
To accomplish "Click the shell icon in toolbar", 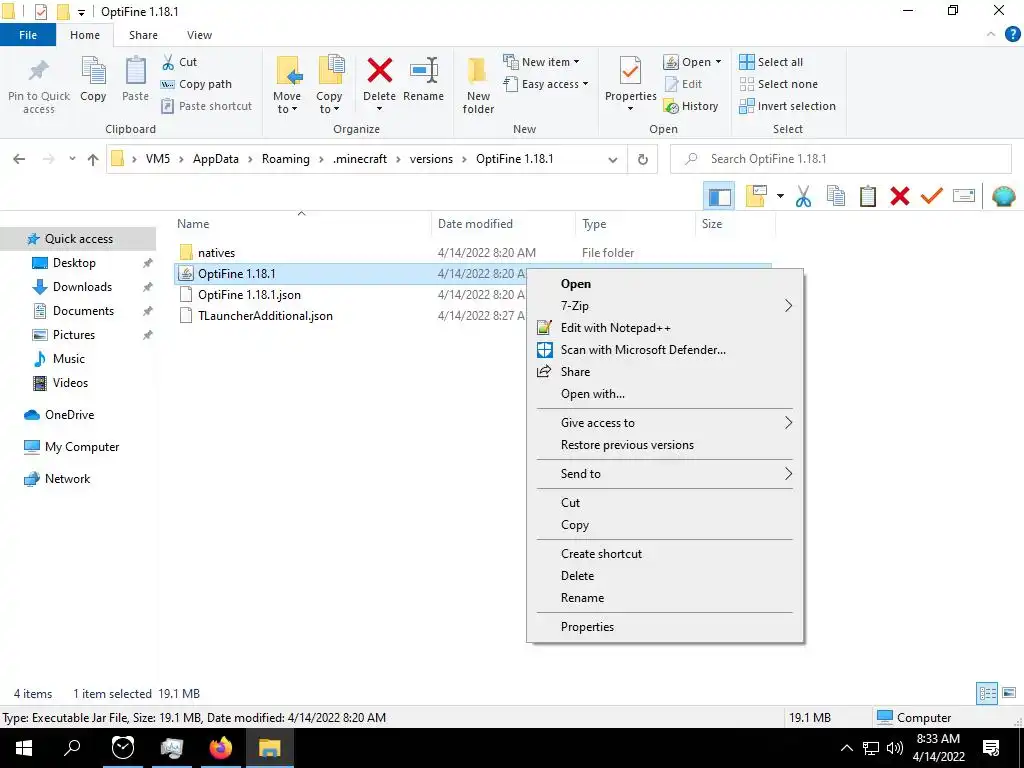I will point(1003,196).
